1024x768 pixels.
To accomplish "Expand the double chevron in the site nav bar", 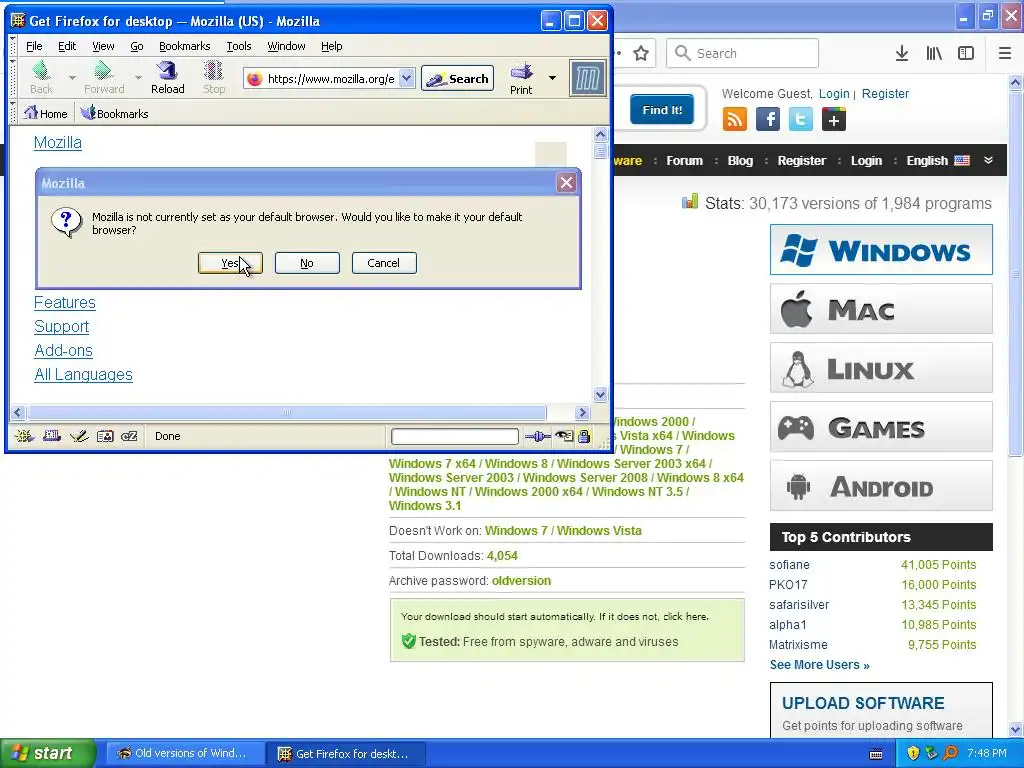I will [x=989, y=161].
